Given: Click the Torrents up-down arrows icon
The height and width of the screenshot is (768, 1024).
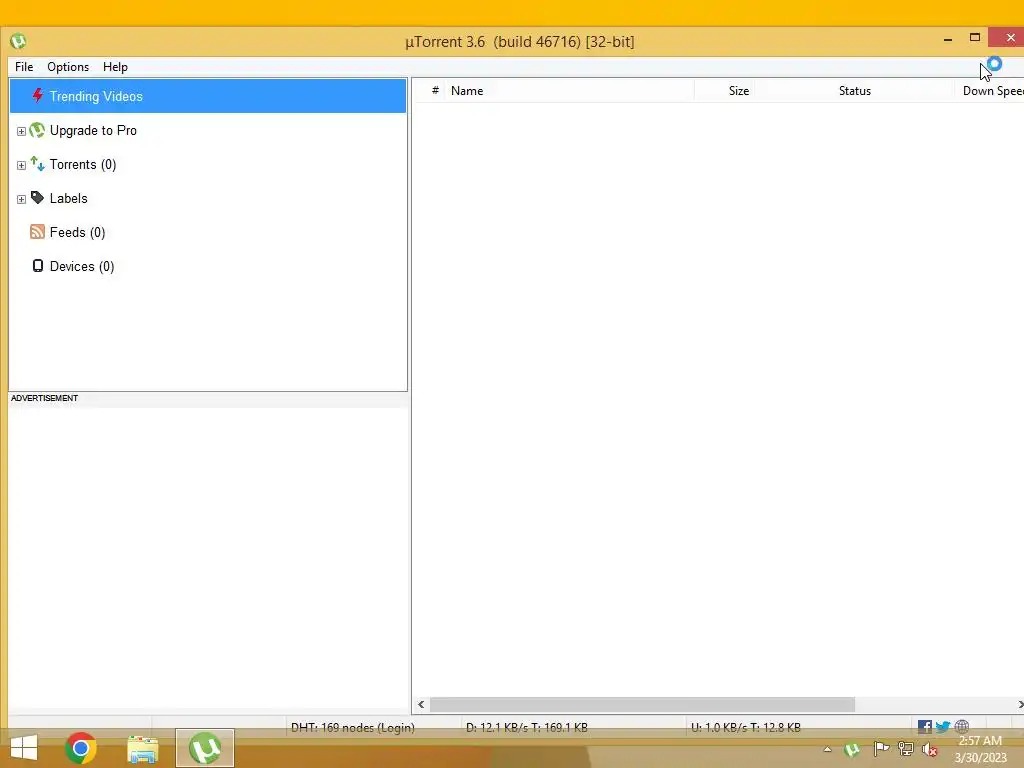Looking at the screenshot, I should coord(37,164).
